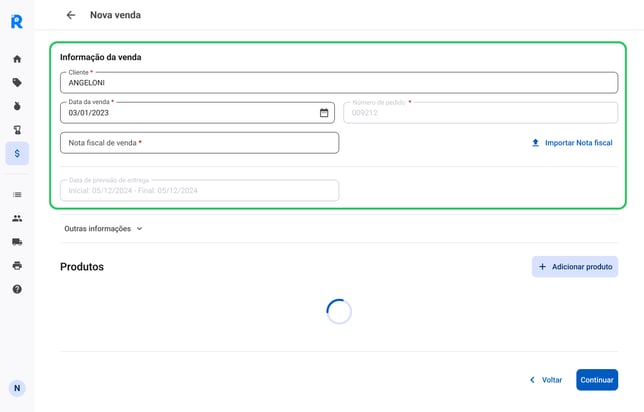Screen dimensions: 644x412
Task: Open the fruit icon in sidebar
Action: pos(17,106)
